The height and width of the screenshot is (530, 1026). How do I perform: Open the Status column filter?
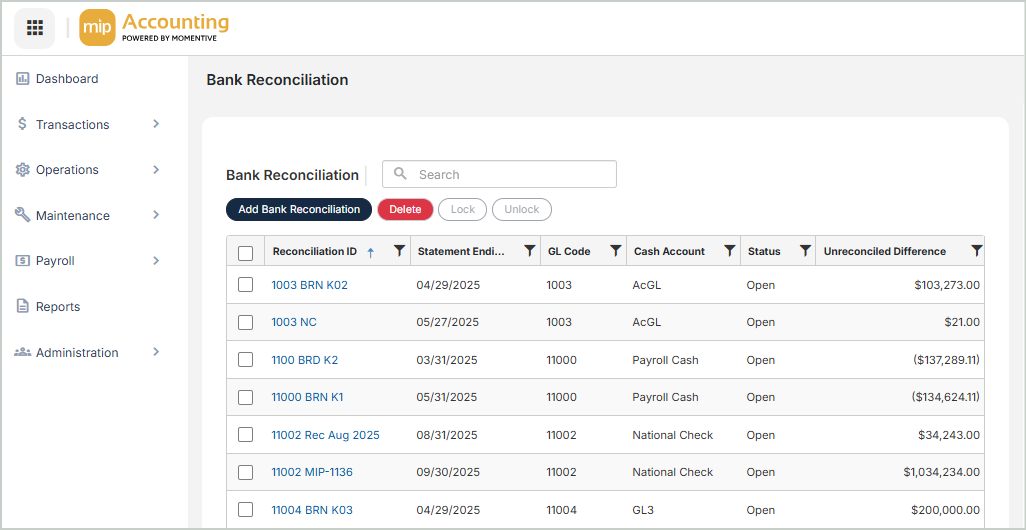point(804,251)
